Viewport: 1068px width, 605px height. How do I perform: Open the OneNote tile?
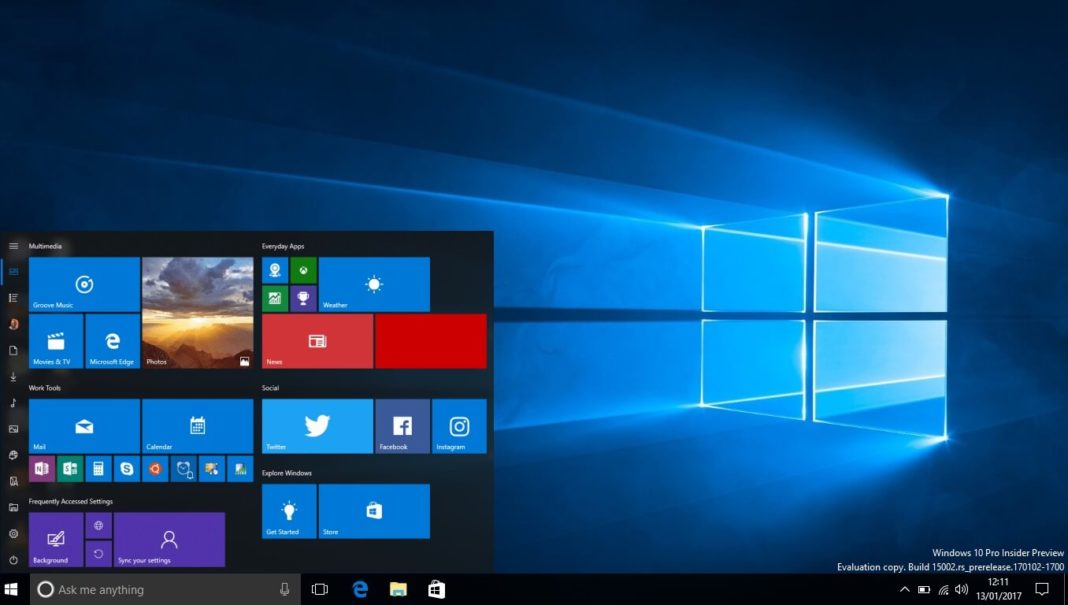coord(41,468)
